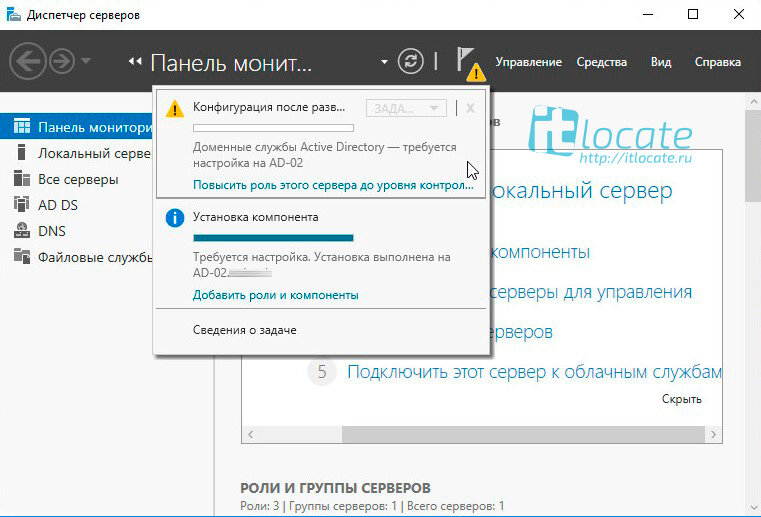This screenshot has height=517, width=761.
Task: Click the Refresh icon in header
Action: click(x=410, y=62)
